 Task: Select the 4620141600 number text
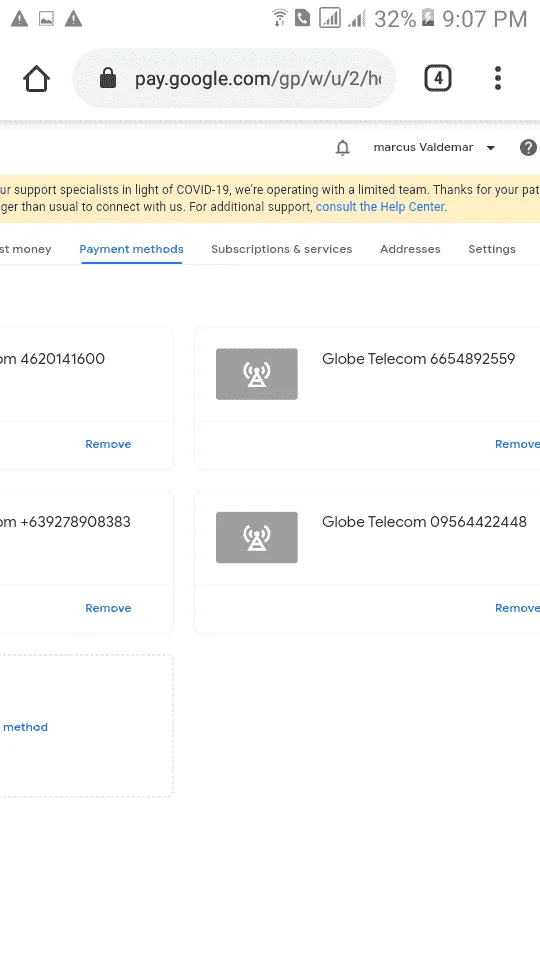(62, 359)
